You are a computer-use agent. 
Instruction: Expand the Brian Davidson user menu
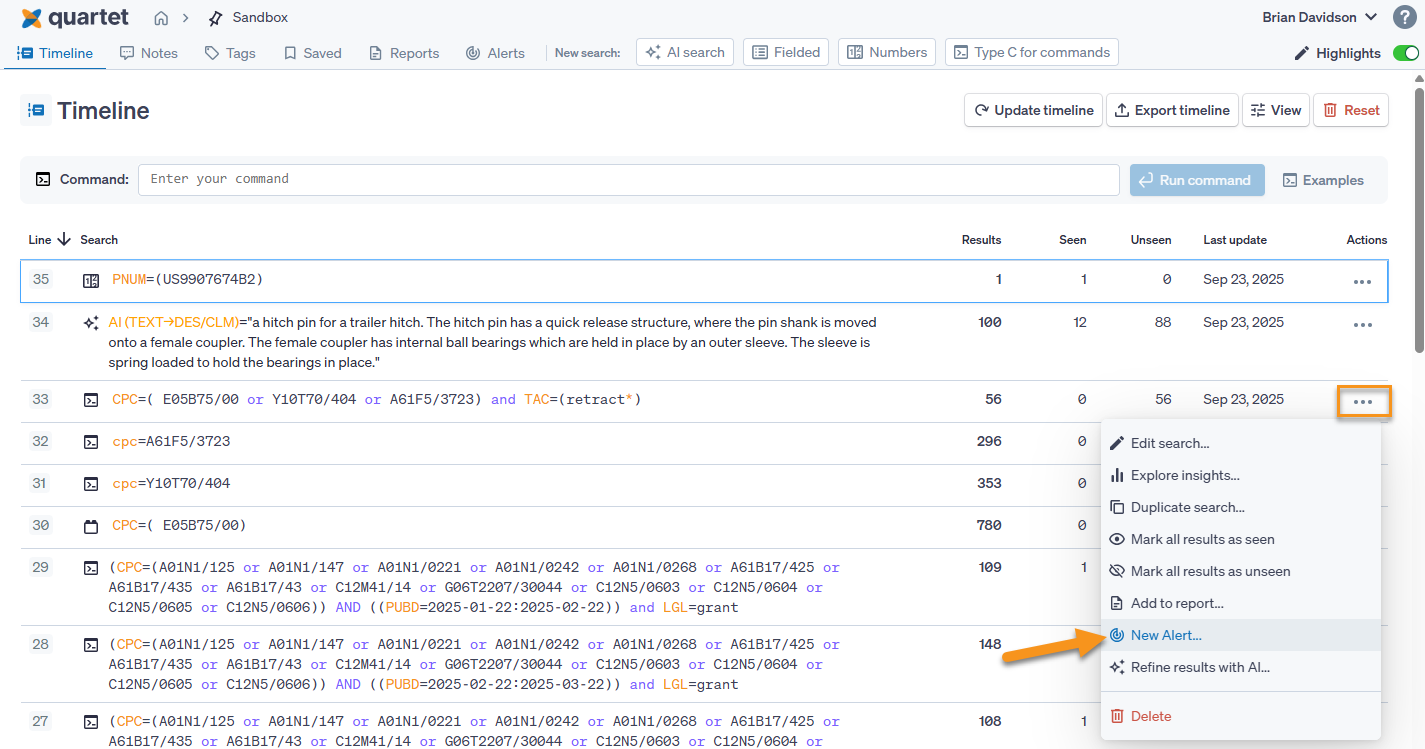(x=1320, y=17)
